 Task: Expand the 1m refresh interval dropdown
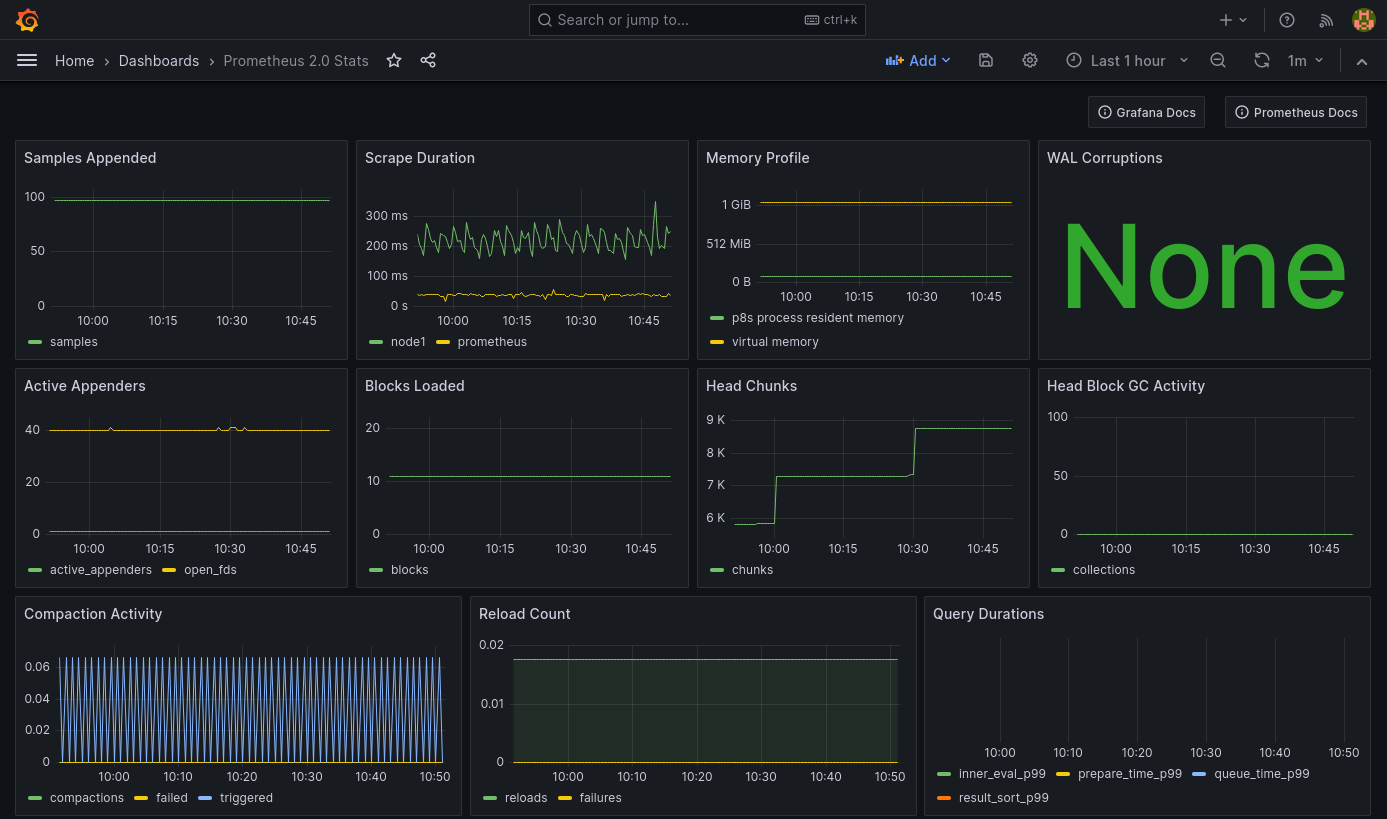1306,61
